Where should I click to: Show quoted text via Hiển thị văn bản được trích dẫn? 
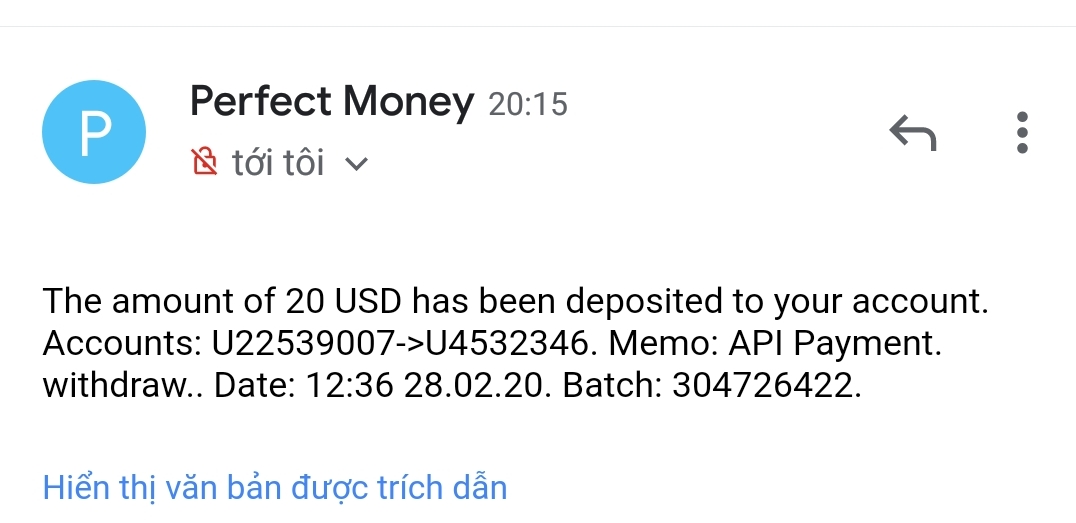[275, 488]
